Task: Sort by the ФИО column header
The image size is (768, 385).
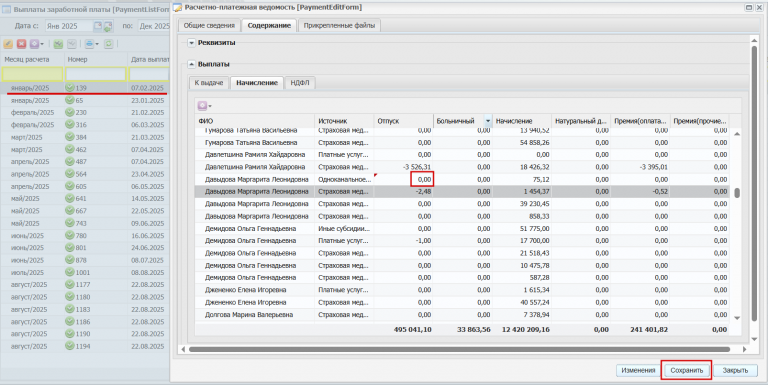Action: click(255, 121)
